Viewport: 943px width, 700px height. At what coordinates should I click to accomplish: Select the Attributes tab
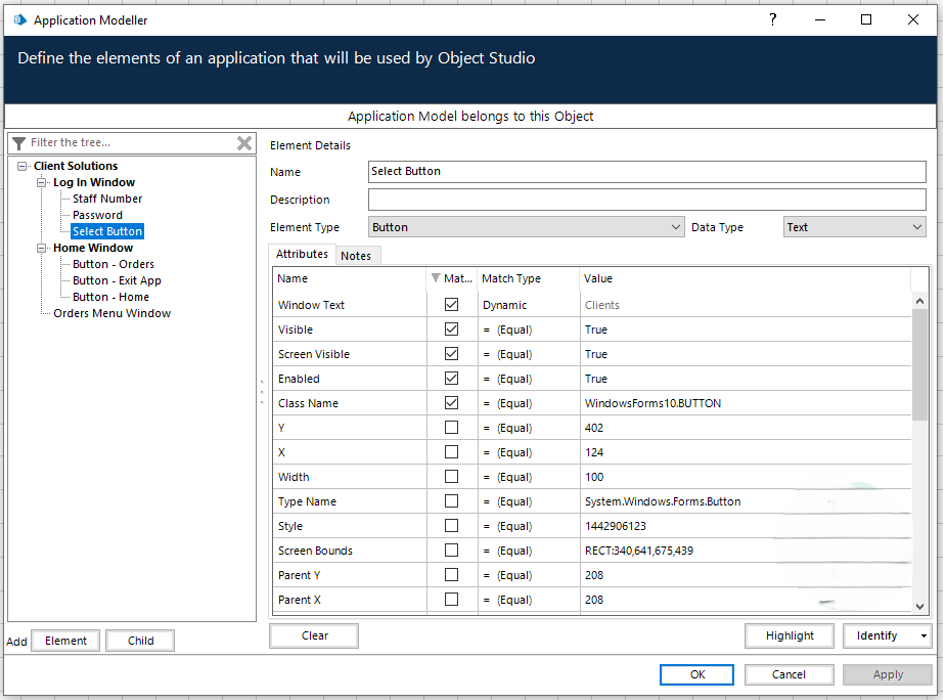tap(302, 255)
